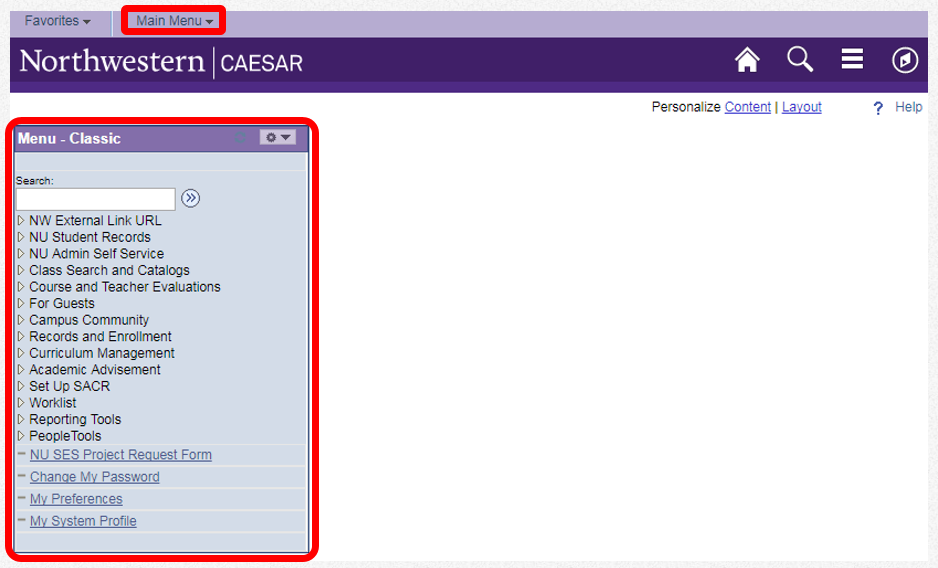This screenshot has height=568, width=938.
Task: Open the Personalize Content link
Action: click(x=747, y=107)
